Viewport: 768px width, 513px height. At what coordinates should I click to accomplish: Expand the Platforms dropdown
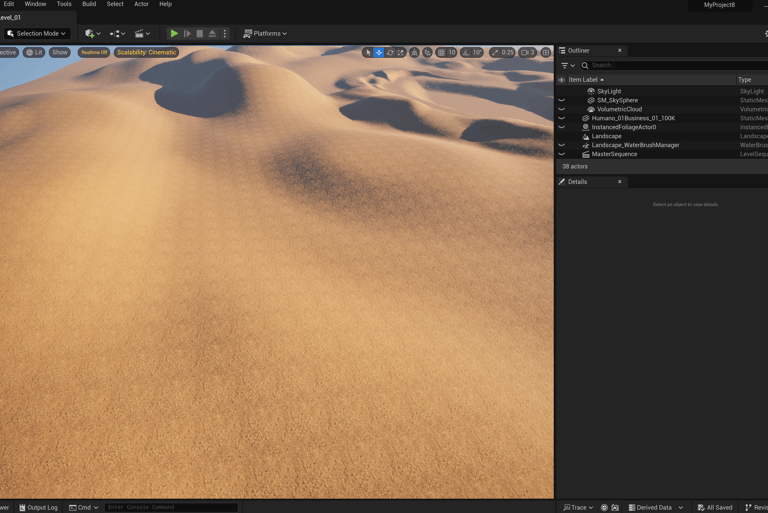coord(265,34)
